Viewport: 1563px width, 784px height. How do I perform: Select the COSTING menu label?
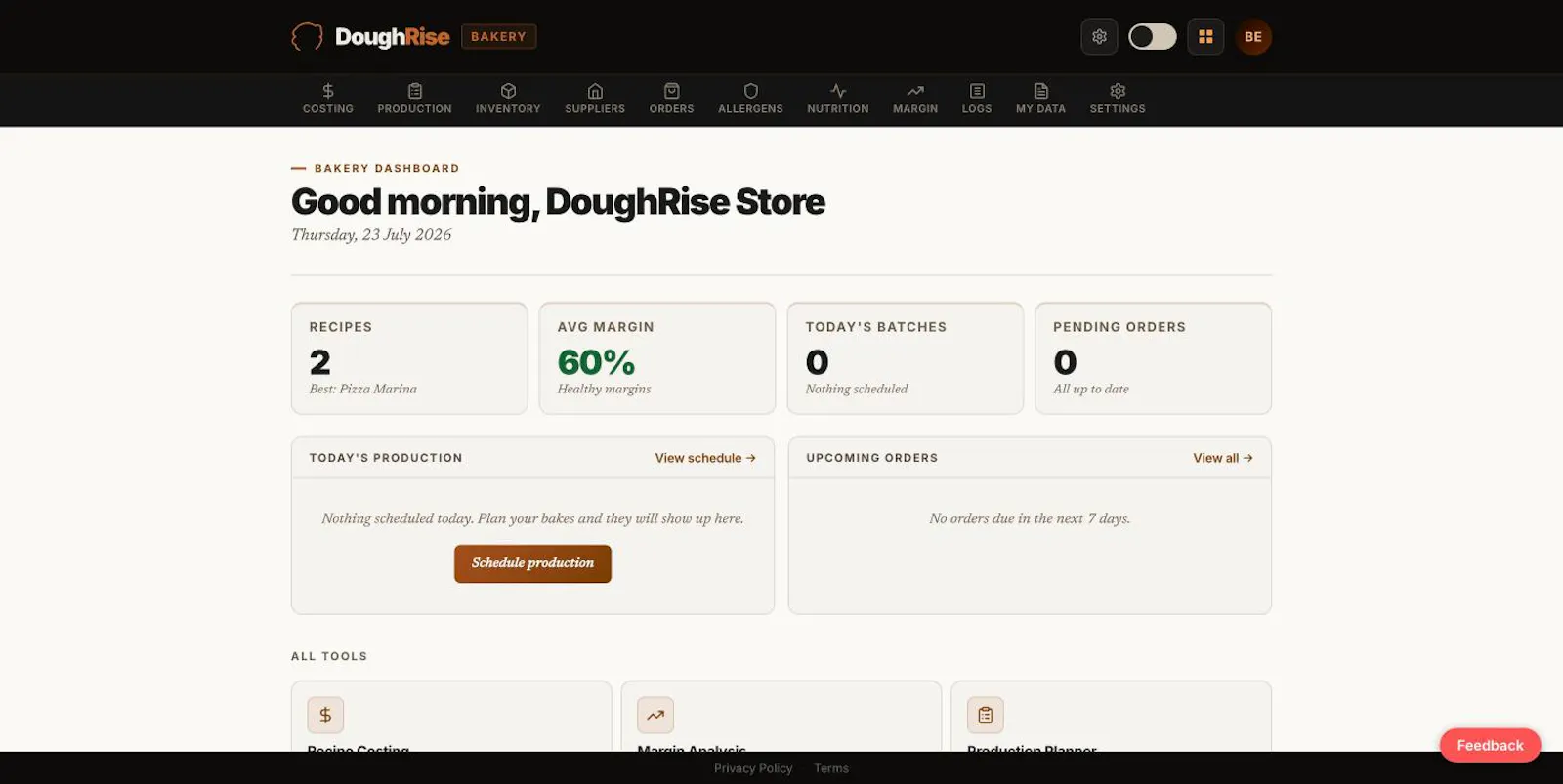tap(328, 109)
